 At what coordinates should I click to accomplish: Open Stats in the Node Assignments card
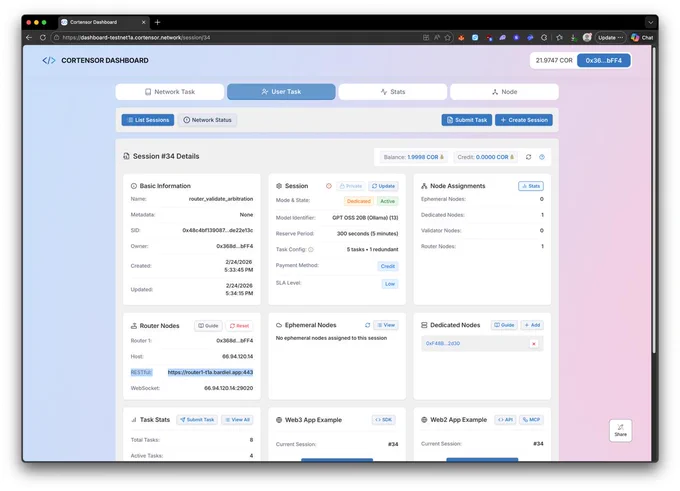tap(531, 186)
